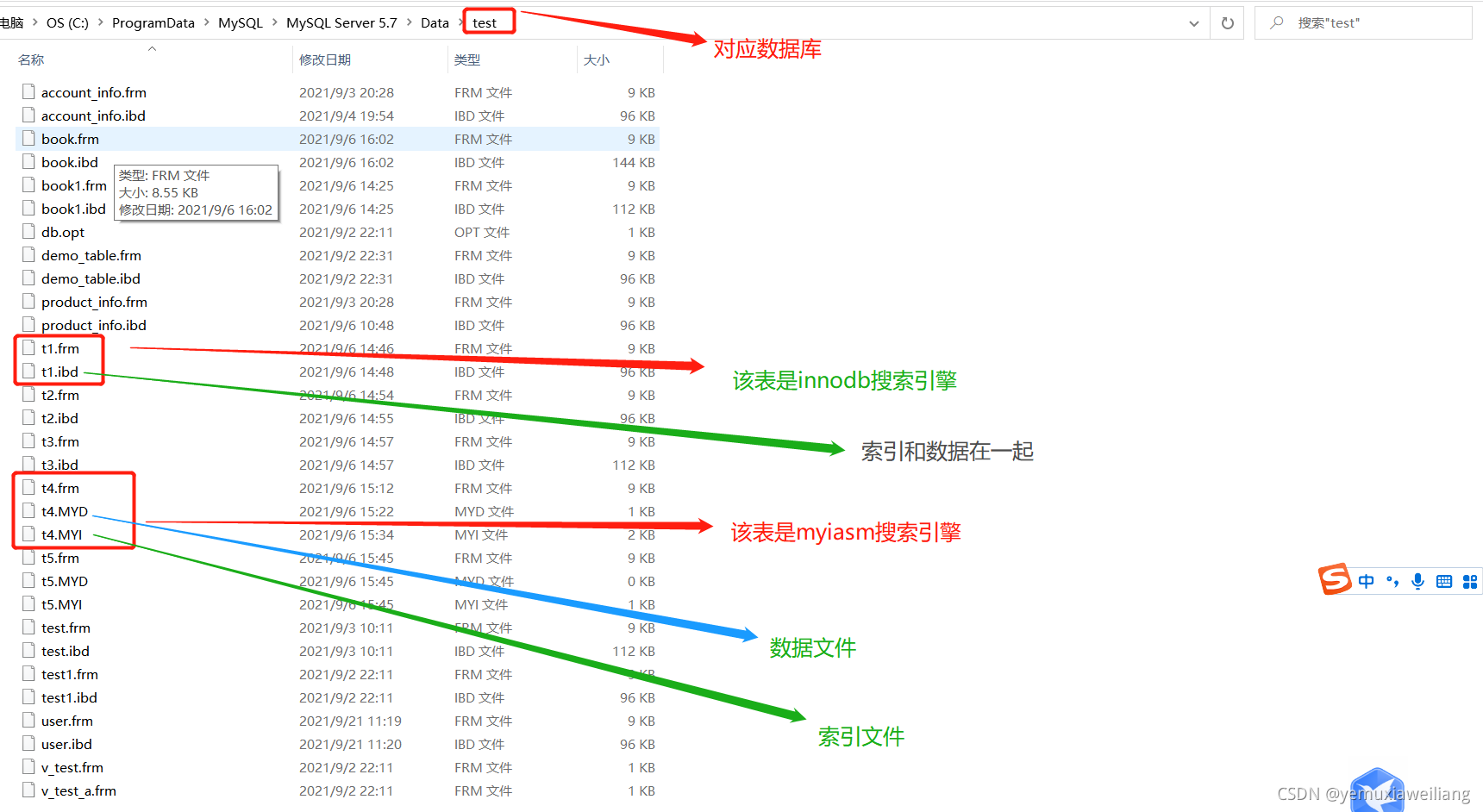Navigate to Data in the breadcrumb

pyautogui.click(x=435, y=23)
